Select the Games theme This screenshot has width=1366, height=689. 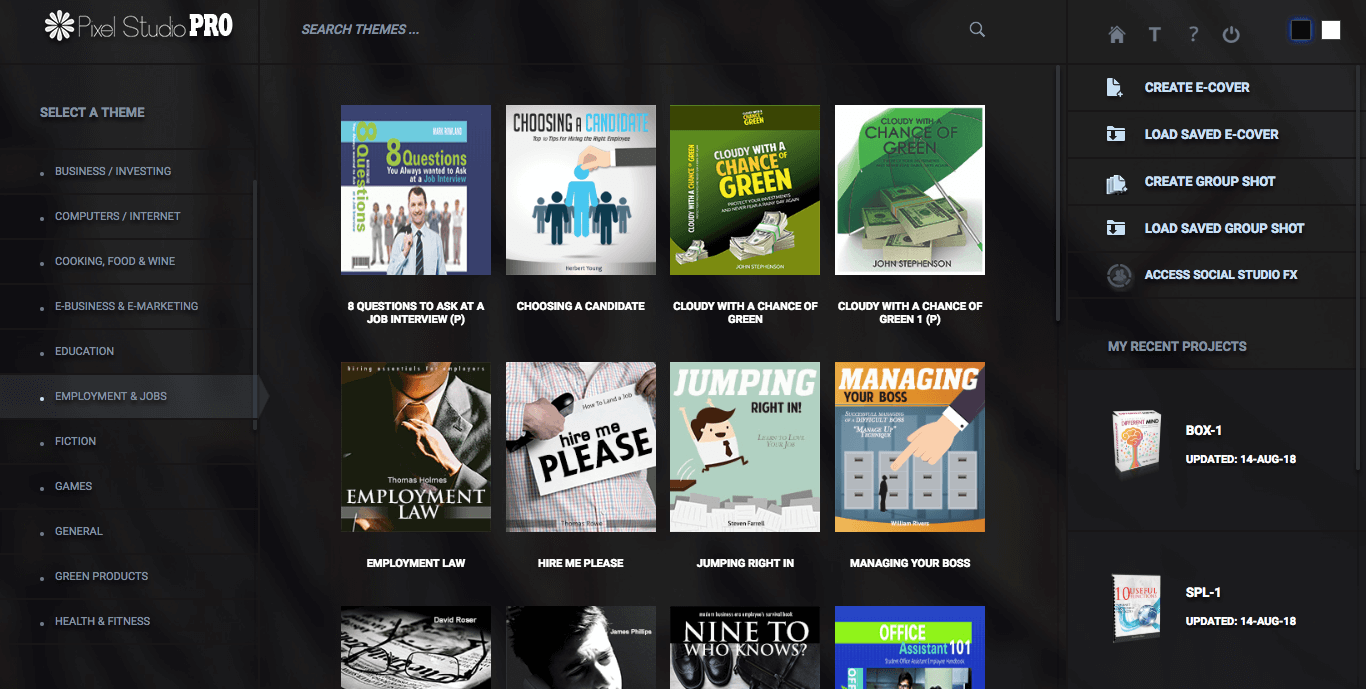pyautogui.click(x=74, y=486)
